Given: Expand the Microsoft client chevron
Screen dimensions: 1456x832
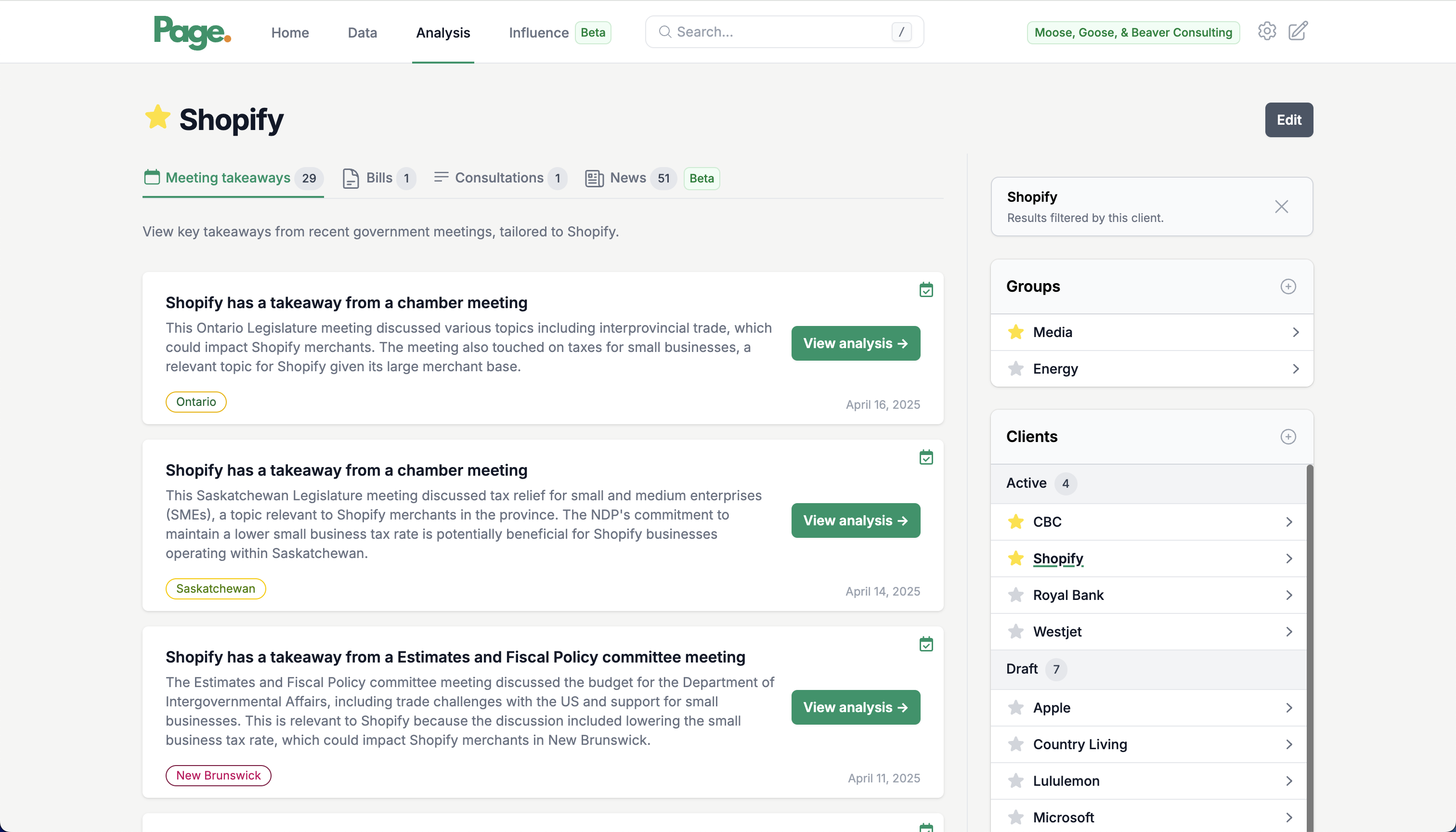Looking at the screenshot, I should pyautogui.click(x=1289, y=817).
